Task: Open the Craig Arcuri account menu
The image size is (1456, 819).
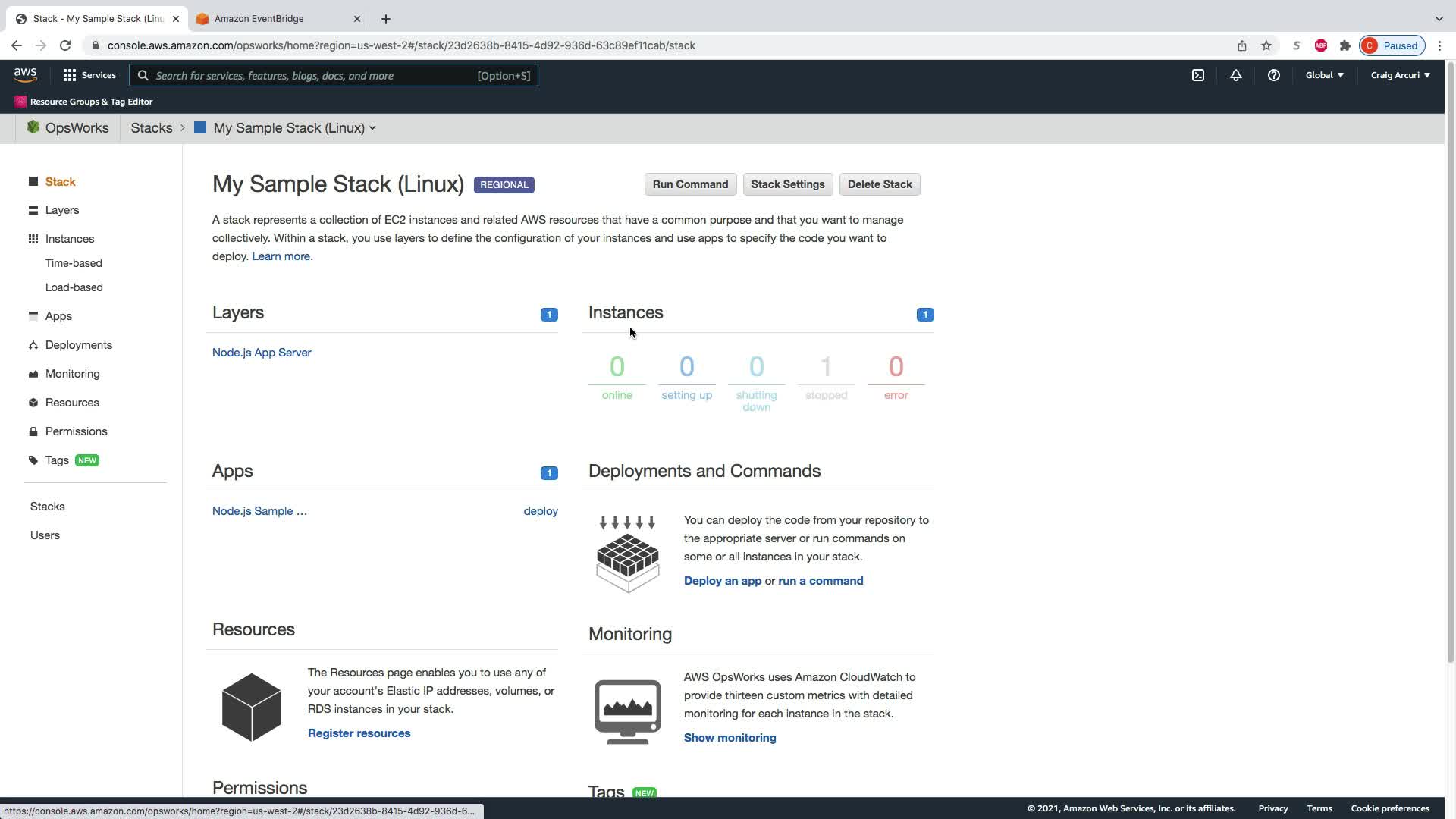Action: (1400, 75)
